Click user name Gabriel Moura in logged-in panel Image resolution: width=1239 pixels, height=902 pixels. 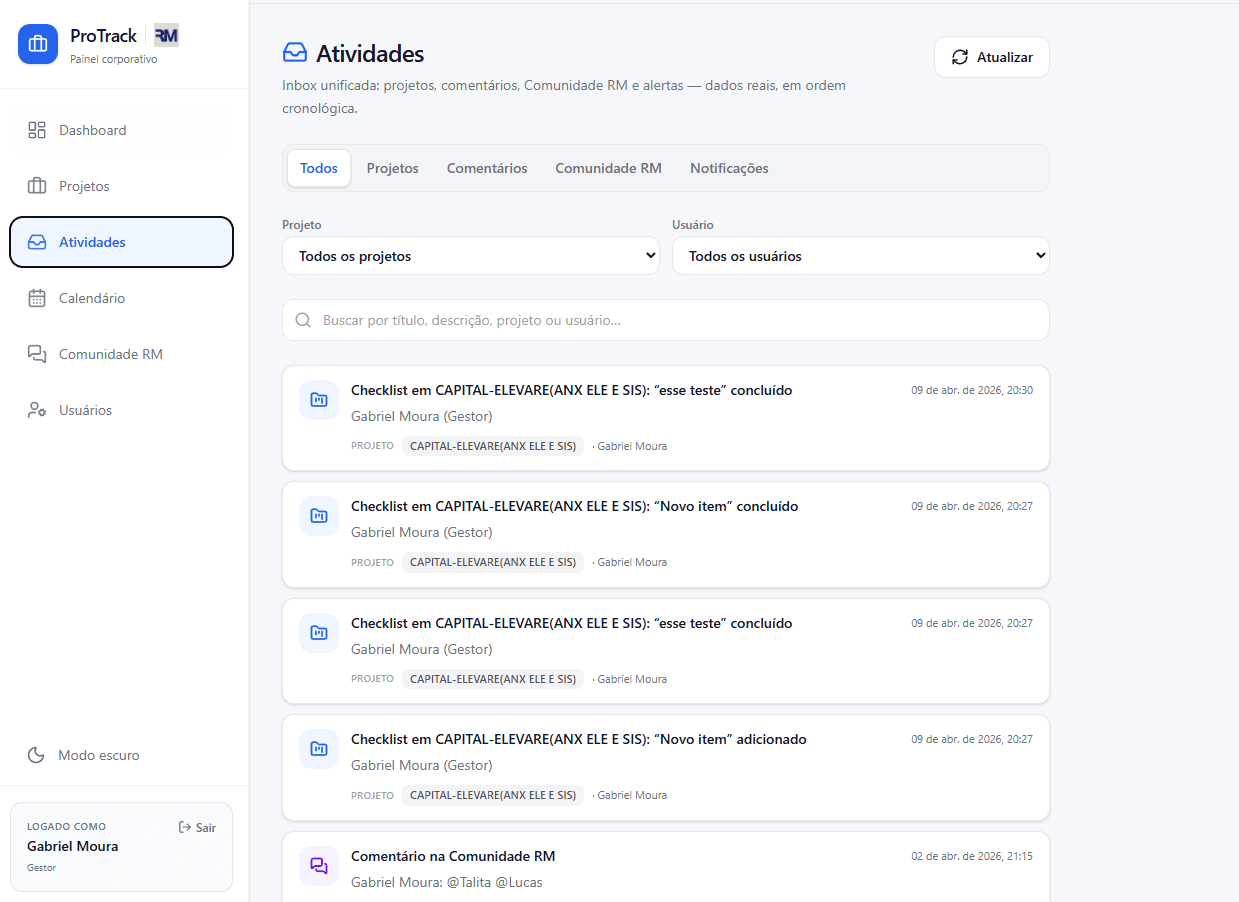[73, 846]
